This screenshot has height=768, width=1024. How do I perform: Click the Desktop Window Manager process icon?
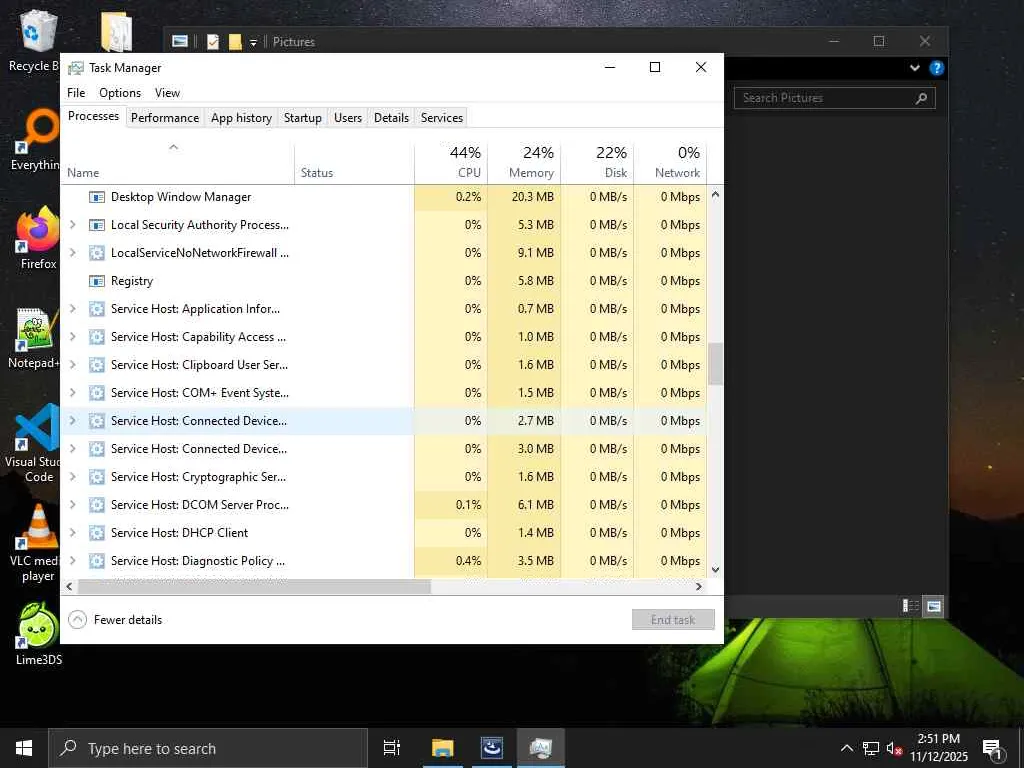[x=97, y=197]
